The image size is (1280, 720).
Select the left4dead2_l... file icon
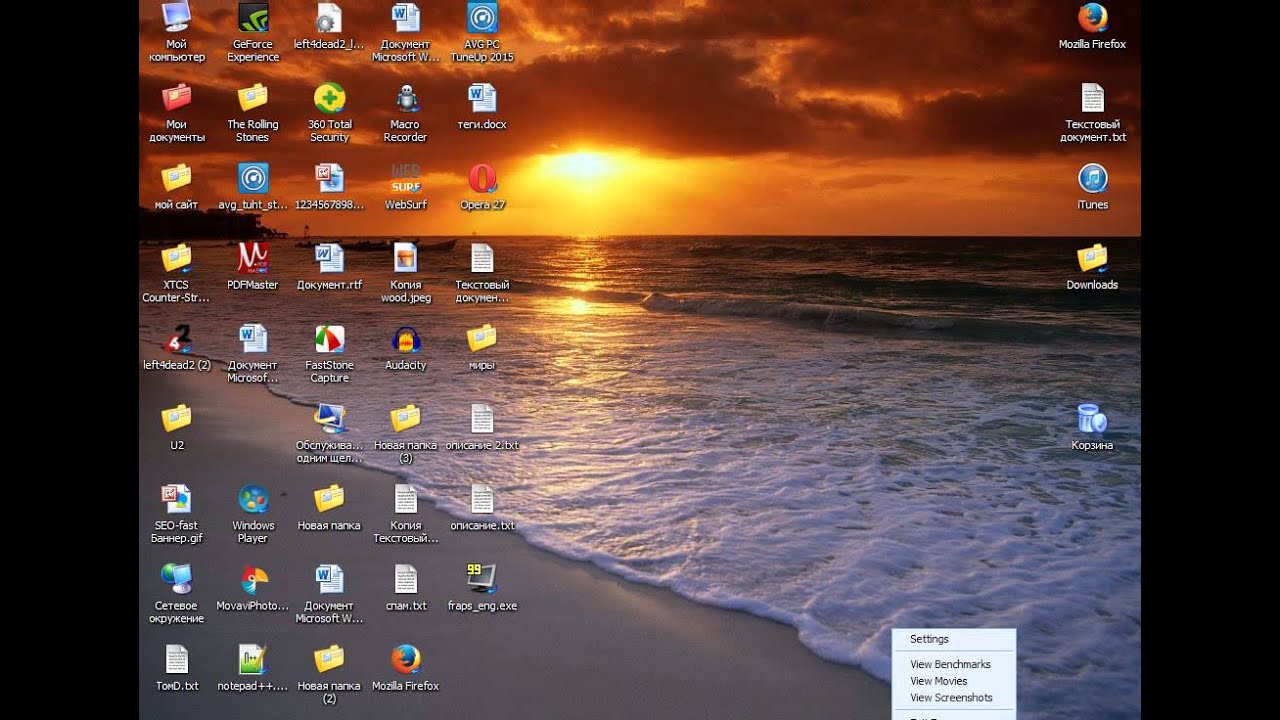pos(329,27)
